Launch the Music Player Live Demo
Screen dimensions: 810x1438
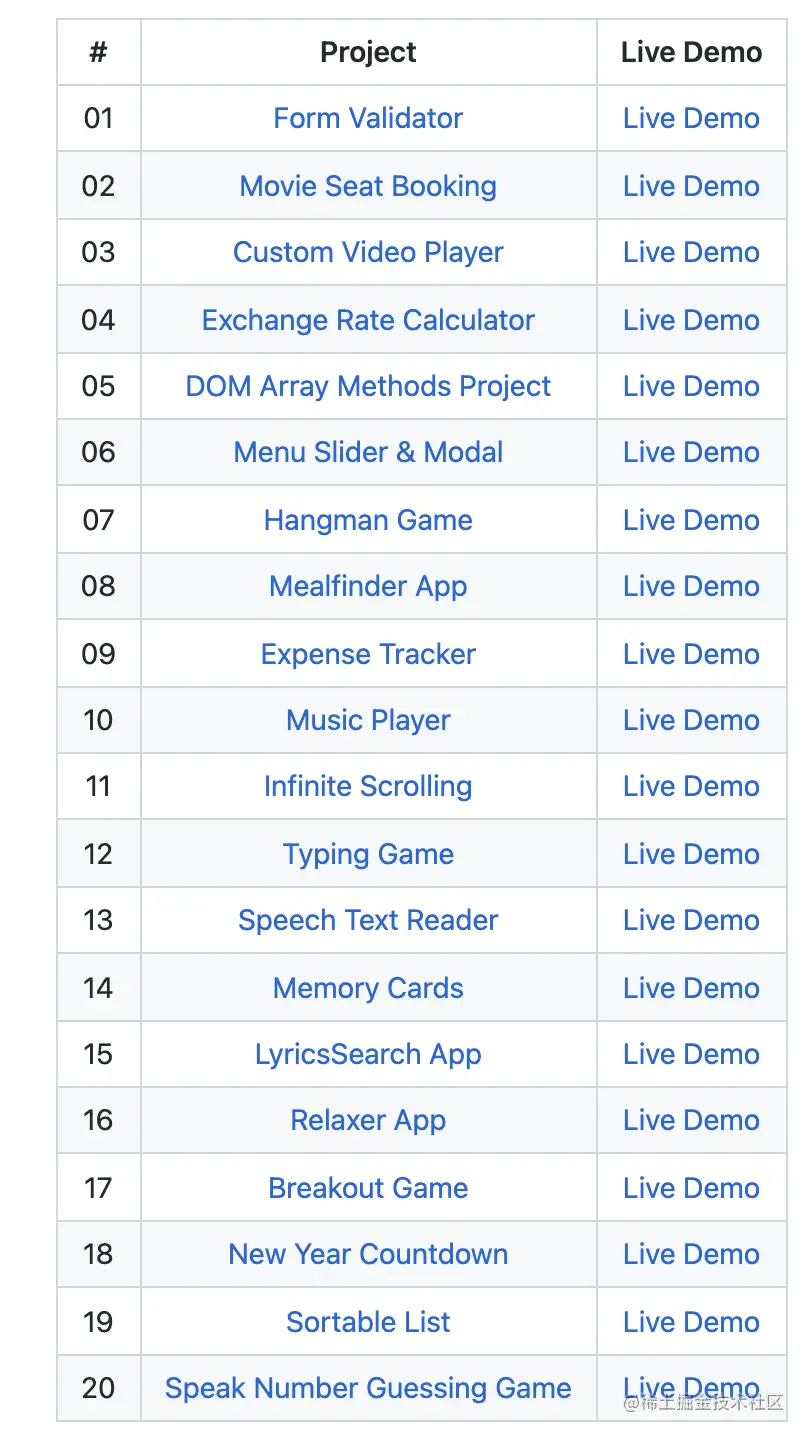(x=691, y=720)
